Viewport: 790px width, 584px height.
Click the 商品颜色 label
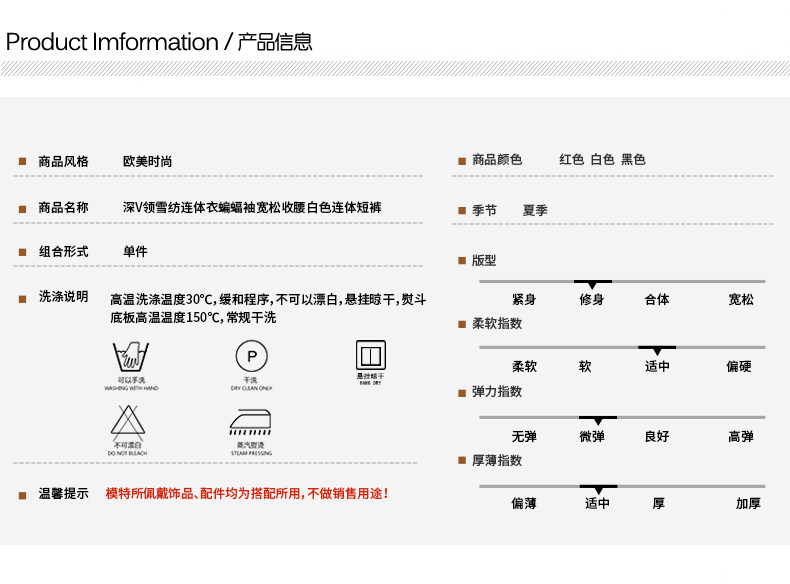click(497, 160)
